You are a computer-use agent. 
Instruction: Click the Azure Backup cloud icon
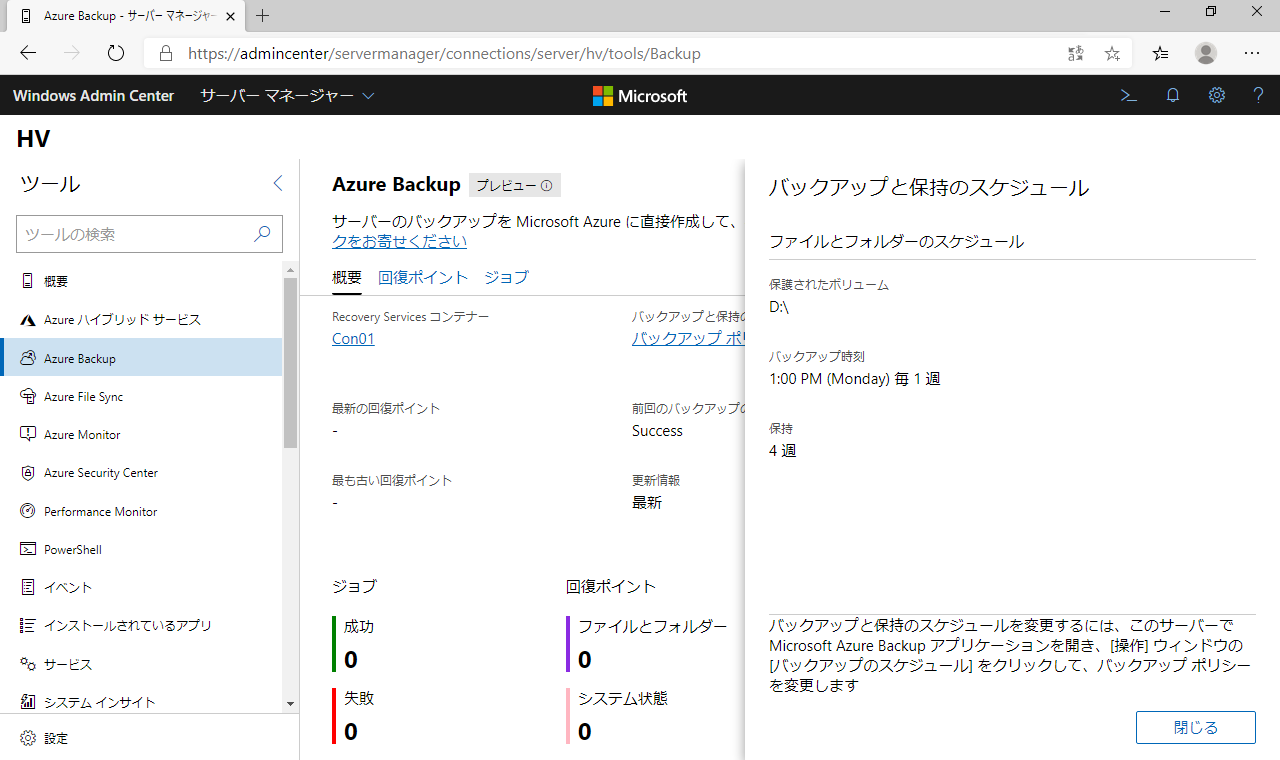click(x=27, y=358)
